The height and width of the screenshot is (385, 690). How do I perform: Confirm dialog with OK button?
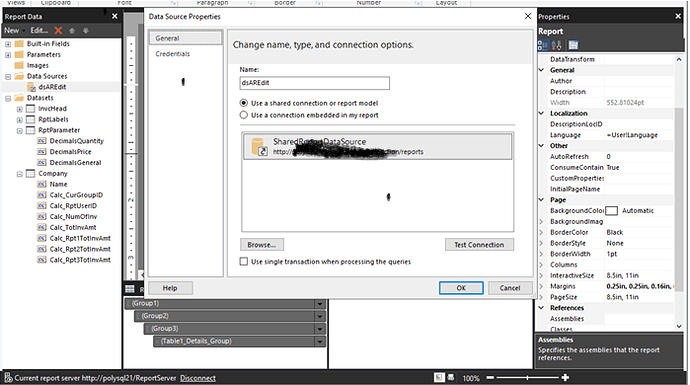461,288
